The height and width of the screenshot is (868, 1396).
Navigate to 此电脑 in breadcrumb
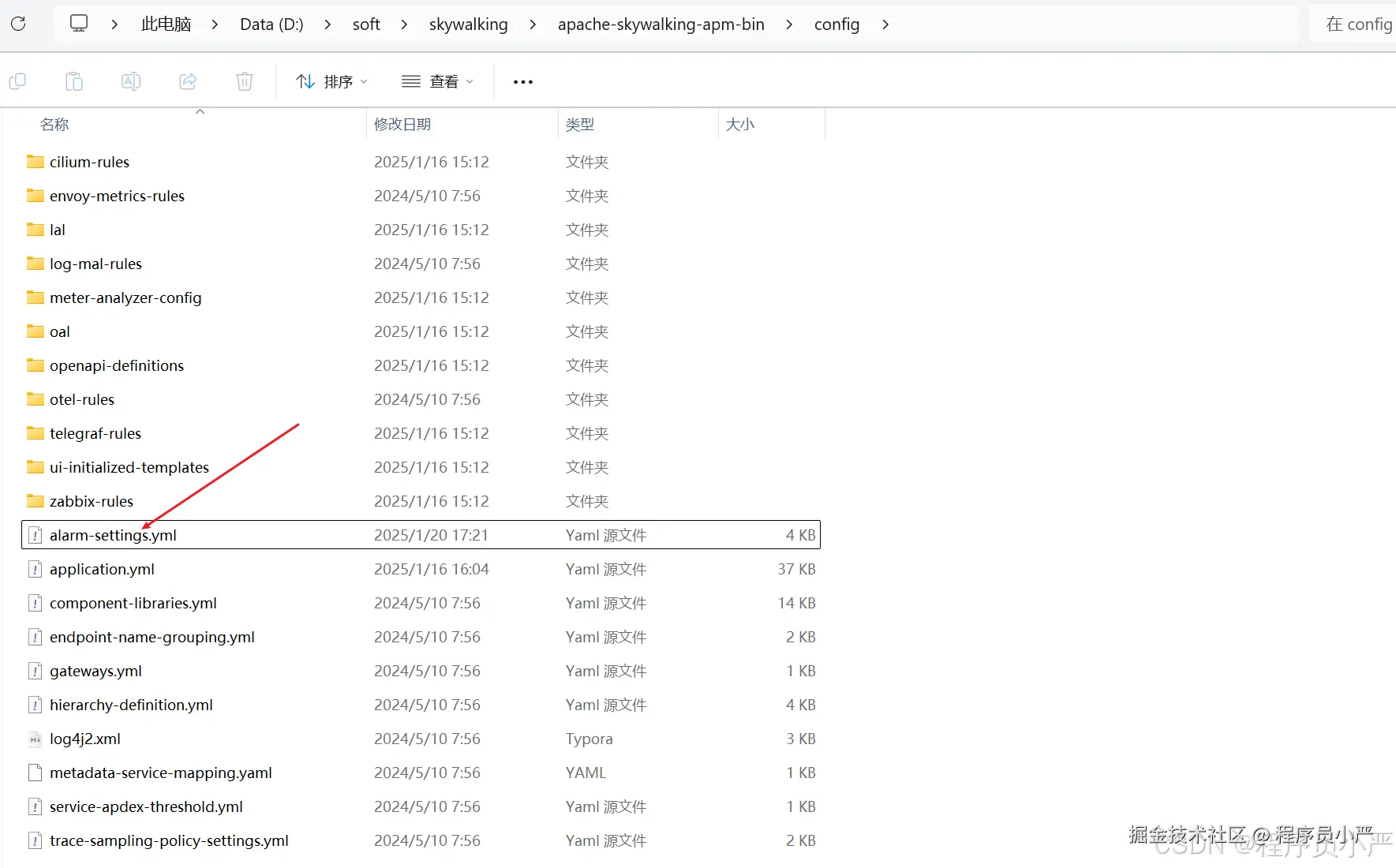click(166, 24)
